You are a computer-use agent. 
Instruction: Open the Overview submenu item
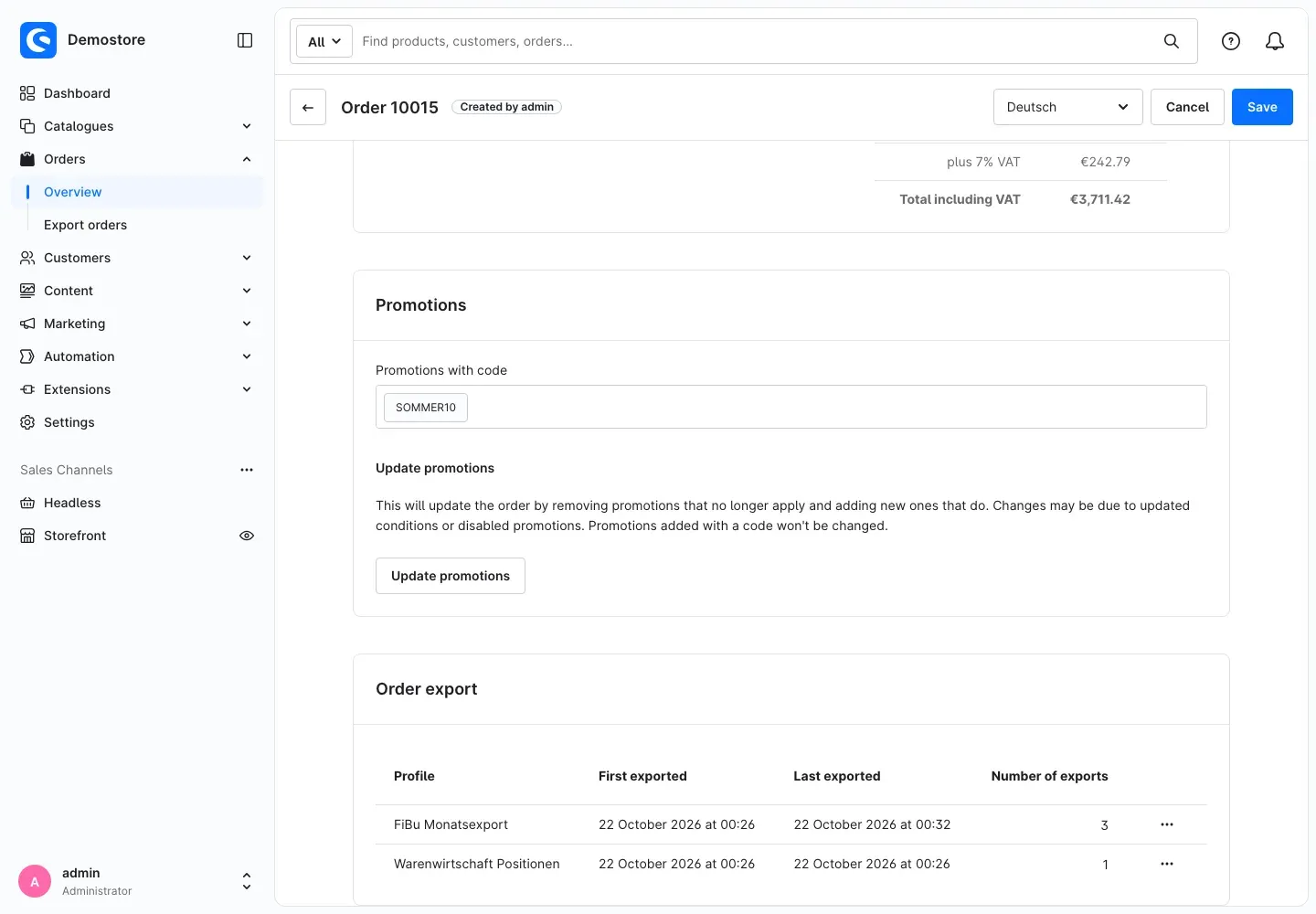point(137,192)
